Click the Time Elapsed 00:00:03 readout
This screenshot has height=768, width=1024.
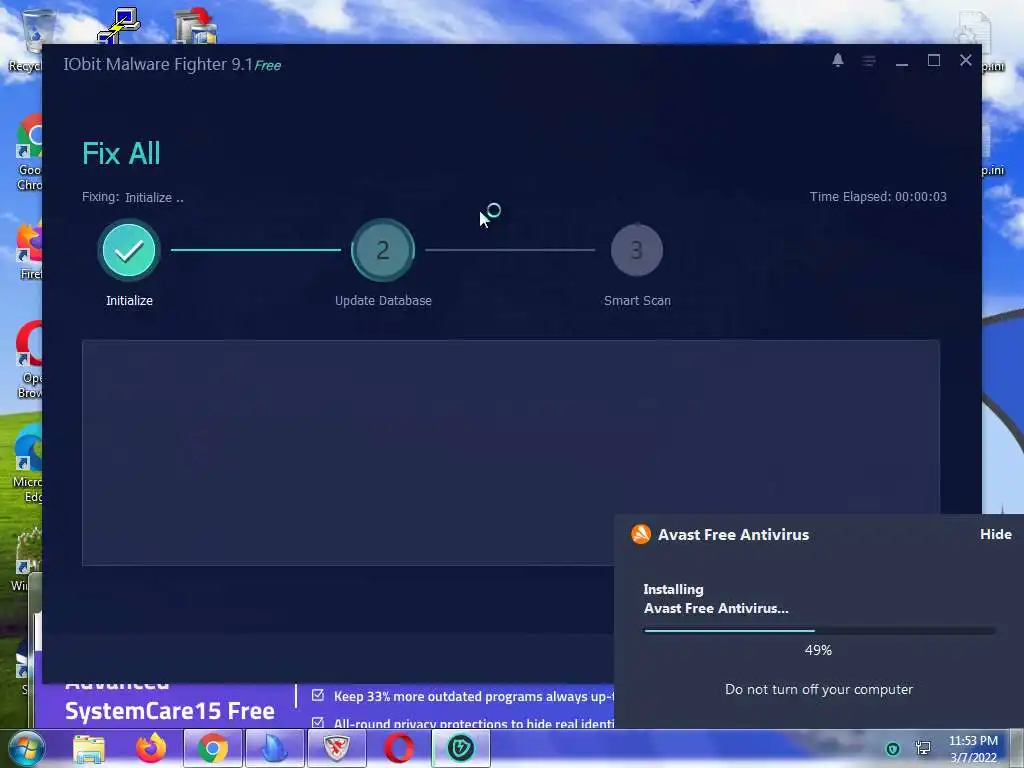[878, 197]
